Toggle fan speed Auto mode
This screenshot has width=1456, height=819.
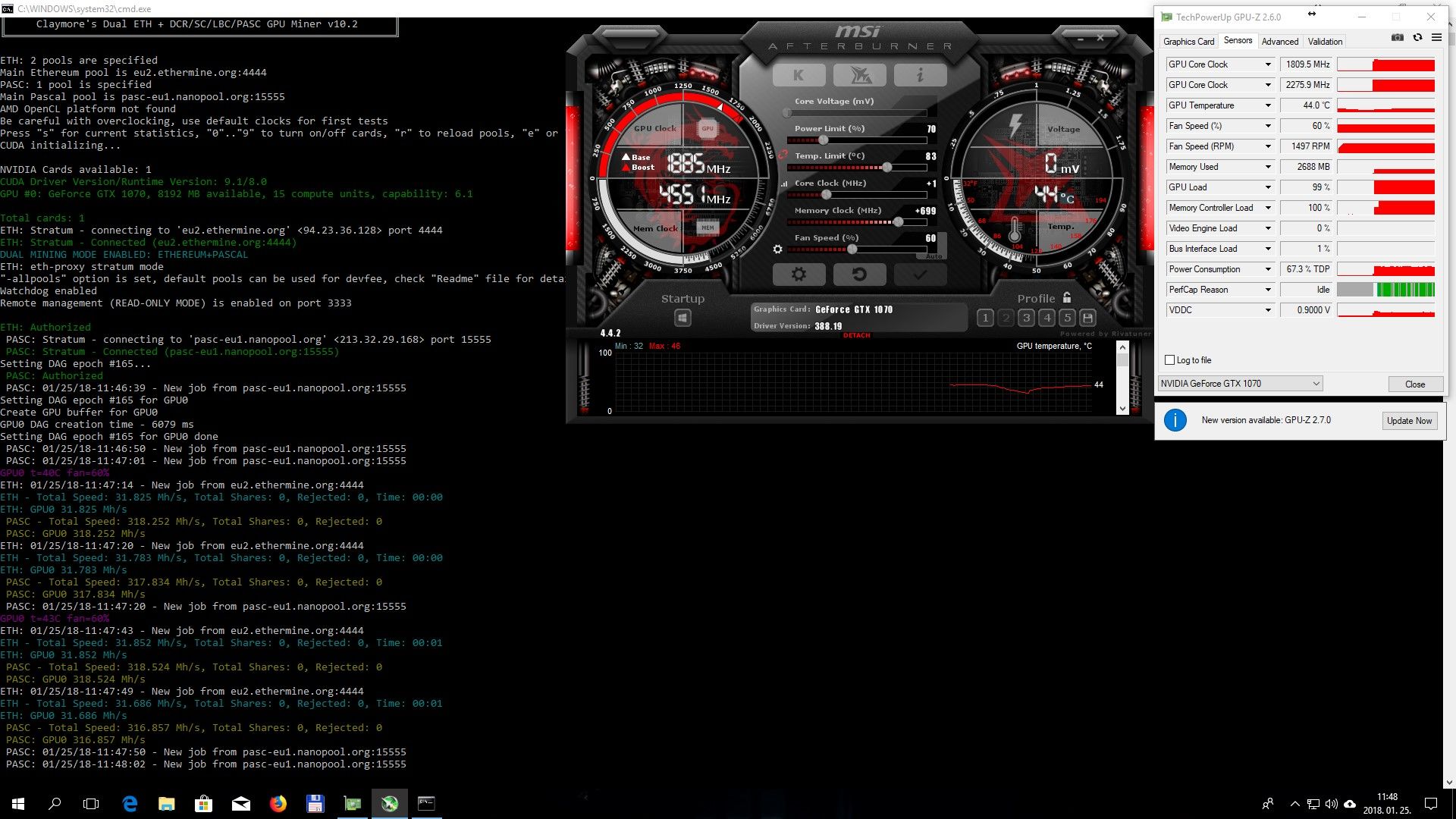(x=934, y=256)
